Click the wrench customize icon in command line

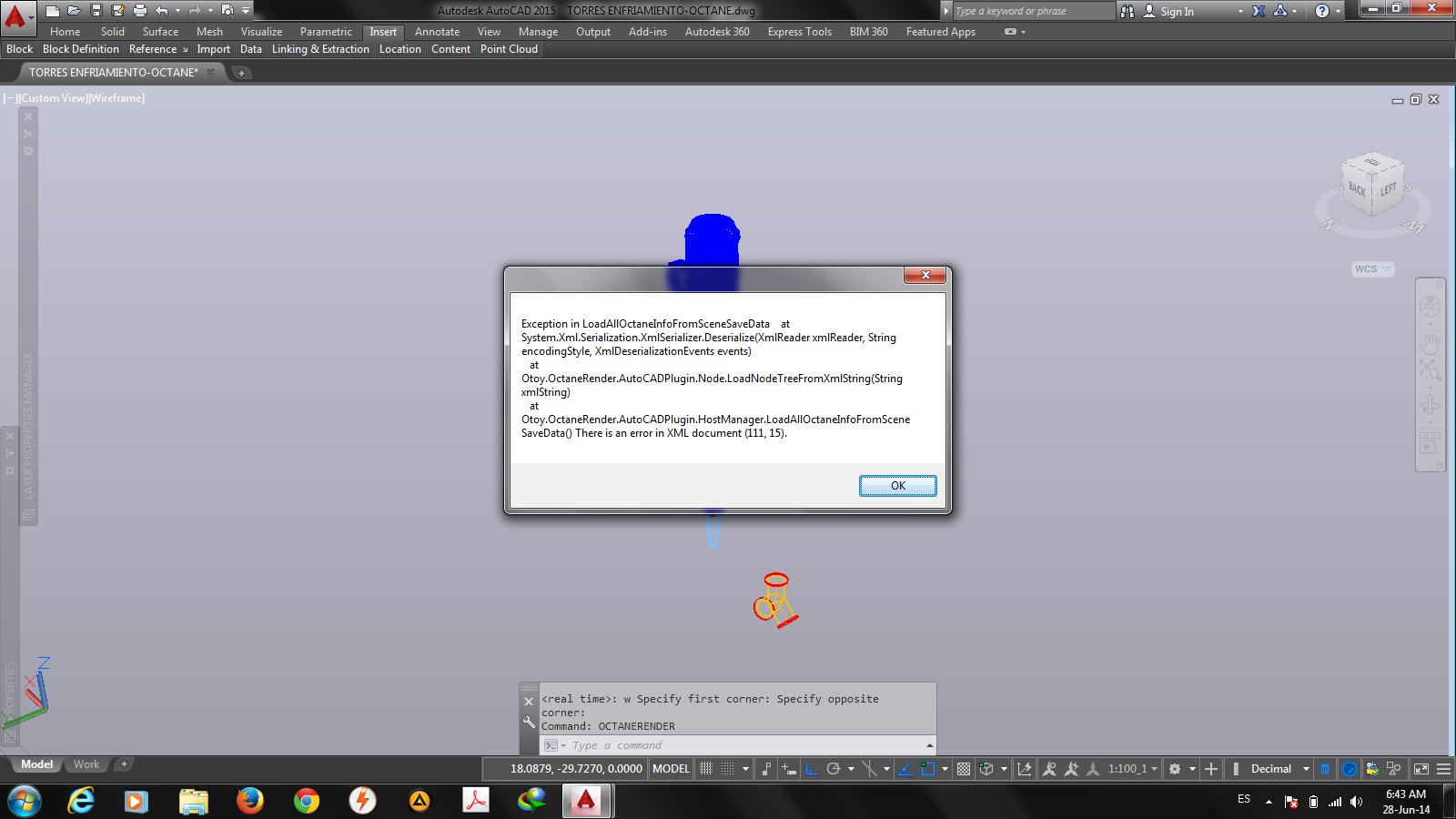529,723
